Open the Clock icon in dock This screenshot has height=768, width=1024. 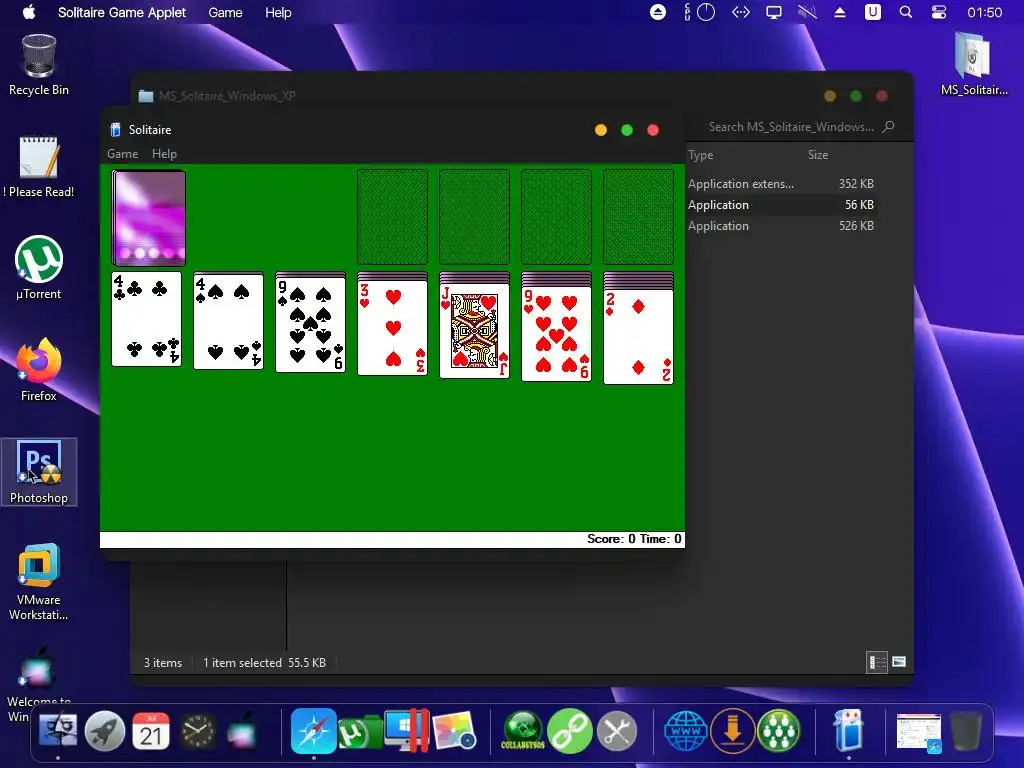[x=197, y=731]
